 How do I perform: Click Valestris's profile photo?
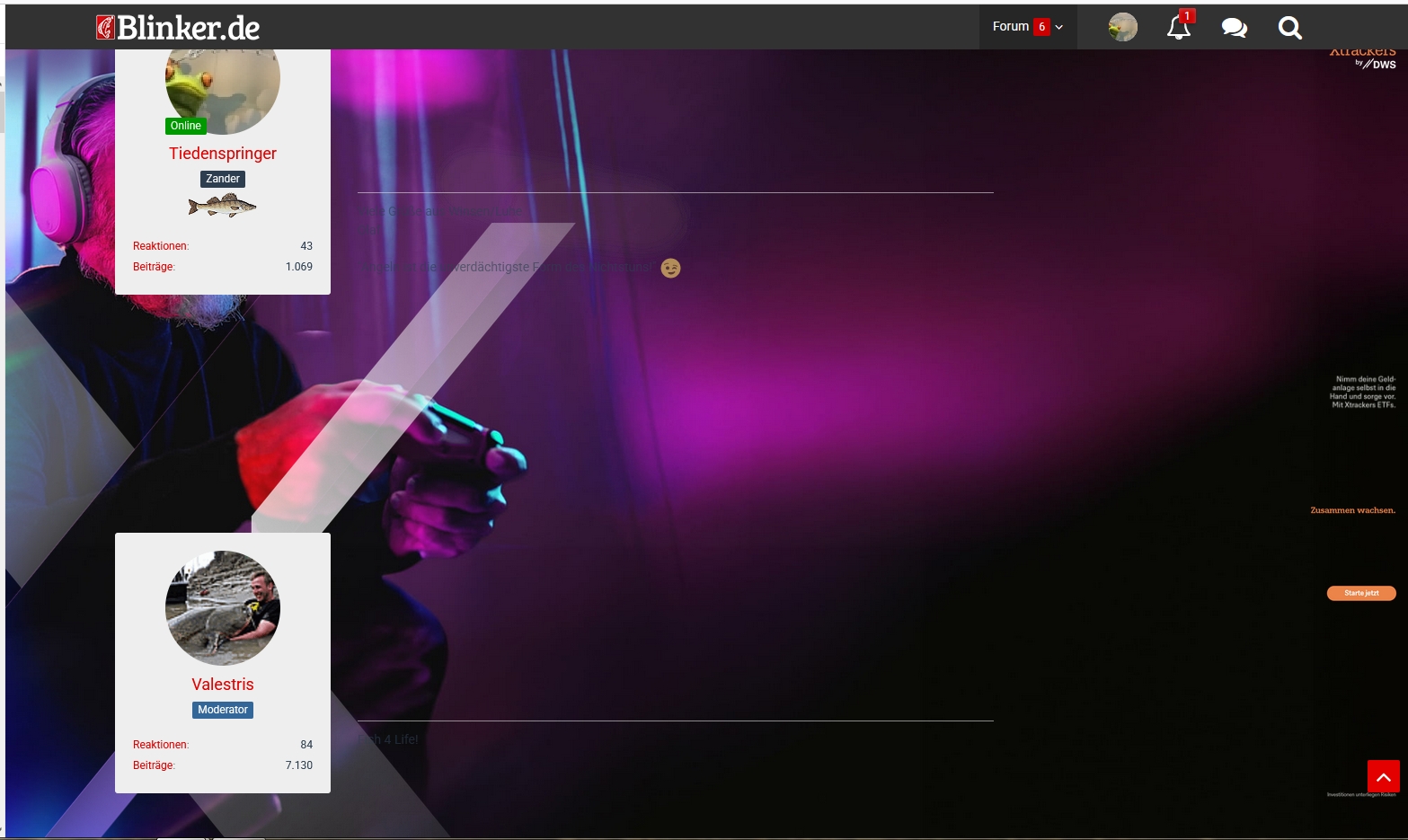(223, 608)
